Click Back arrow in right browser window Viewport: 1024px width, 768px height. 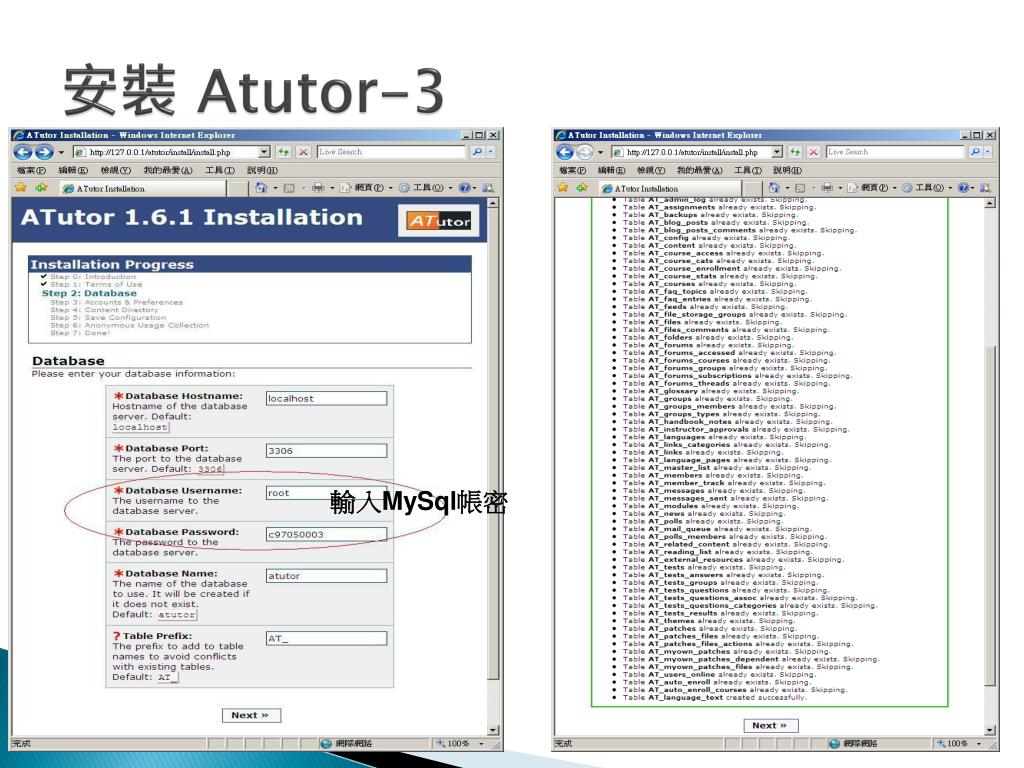[x=565, y=152]
